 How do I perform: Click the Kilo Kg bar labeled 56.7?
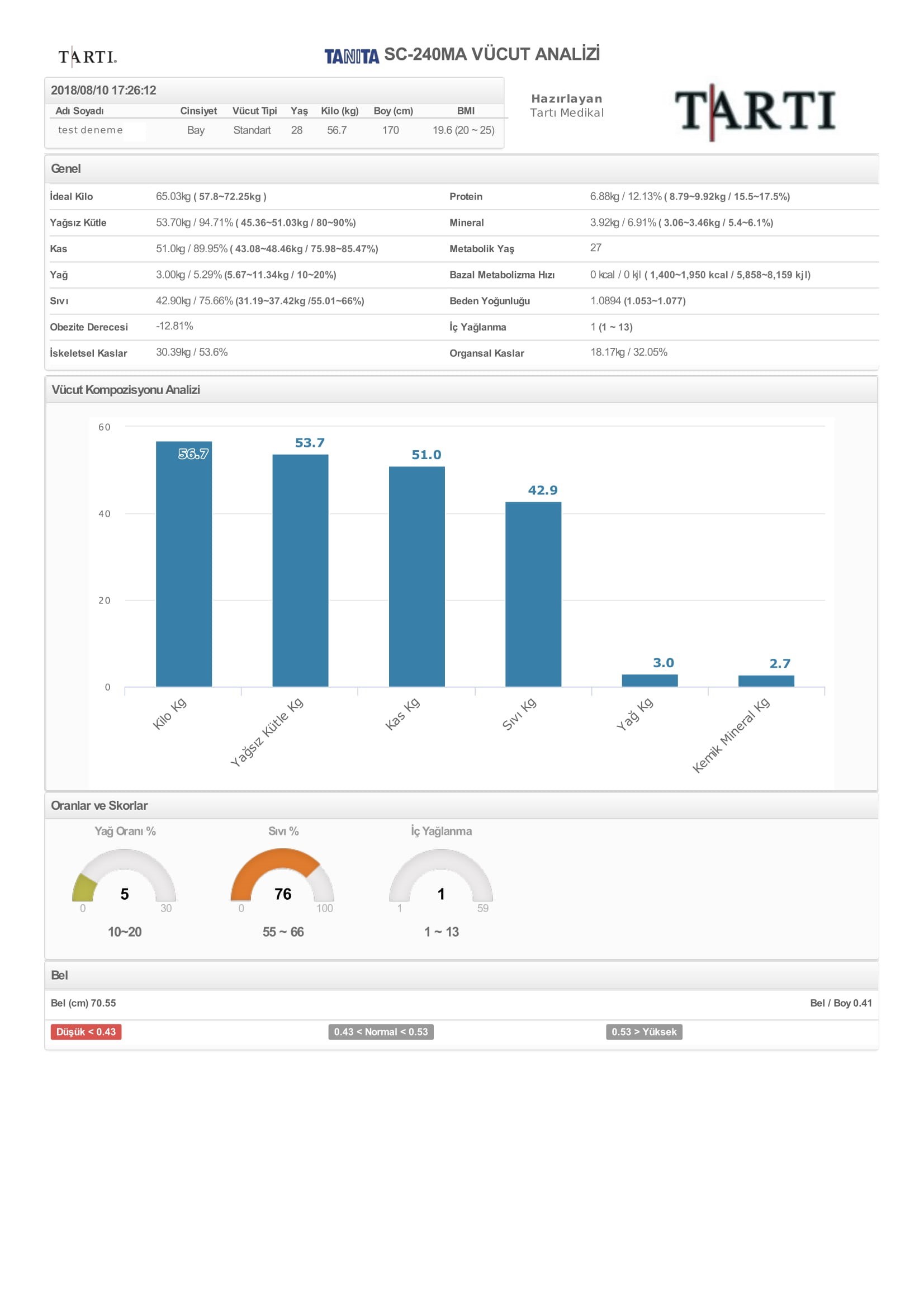[184, 564]
